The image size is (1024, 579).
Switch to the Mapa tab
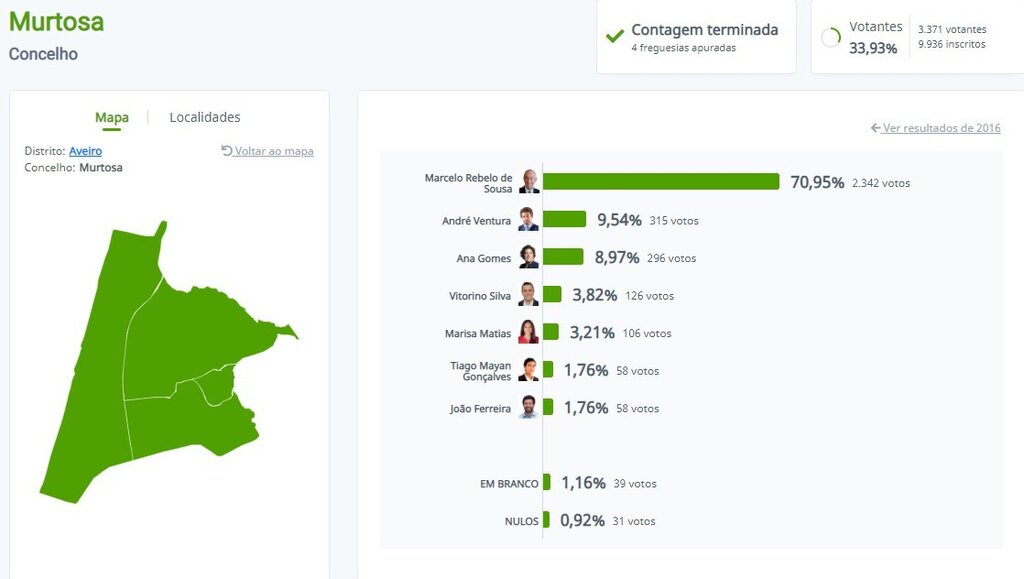(112, 117)
